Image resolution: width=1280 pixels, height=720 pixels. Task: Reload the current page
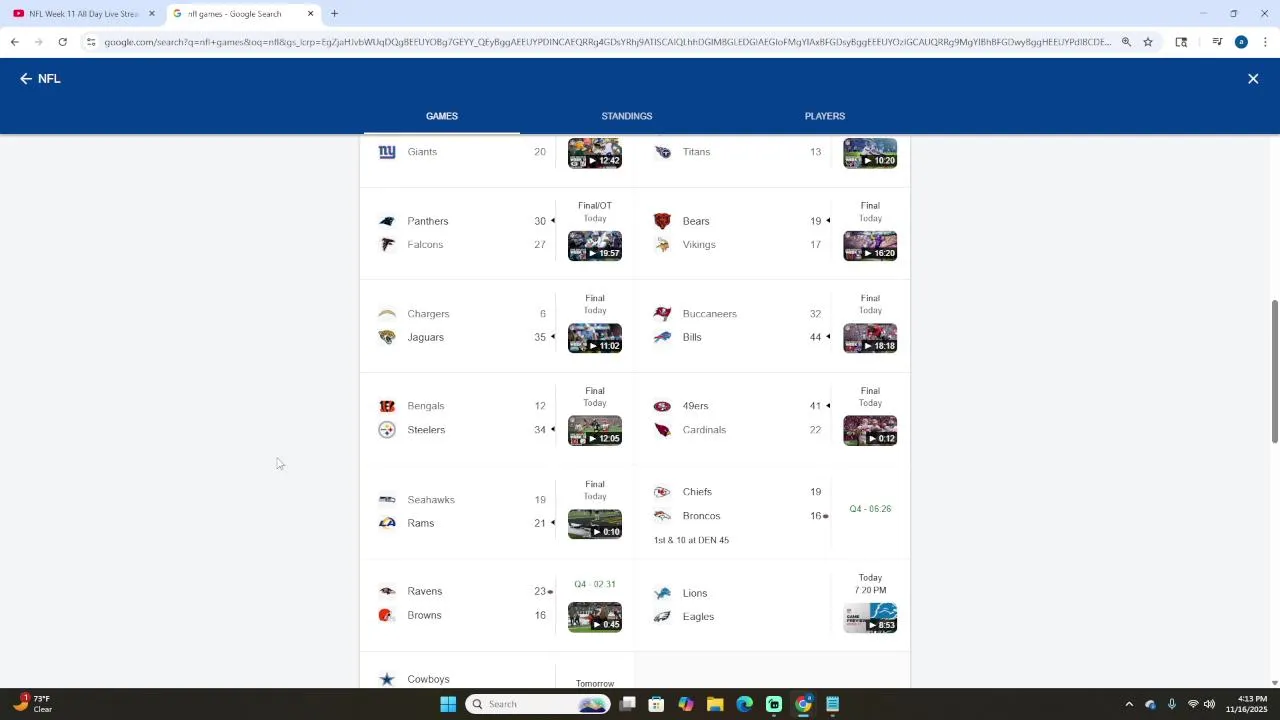[x=62, y=42]
